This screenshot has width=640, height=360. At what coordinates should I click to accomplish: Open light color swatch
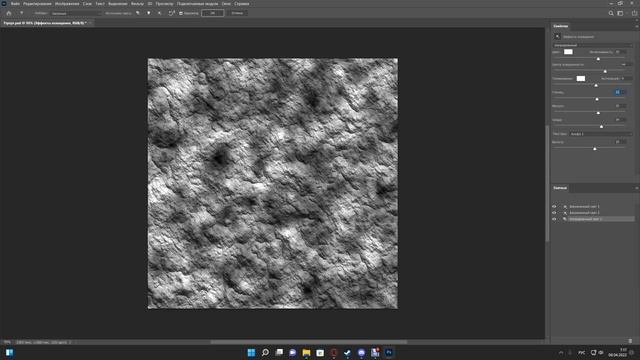pos(568,52)
